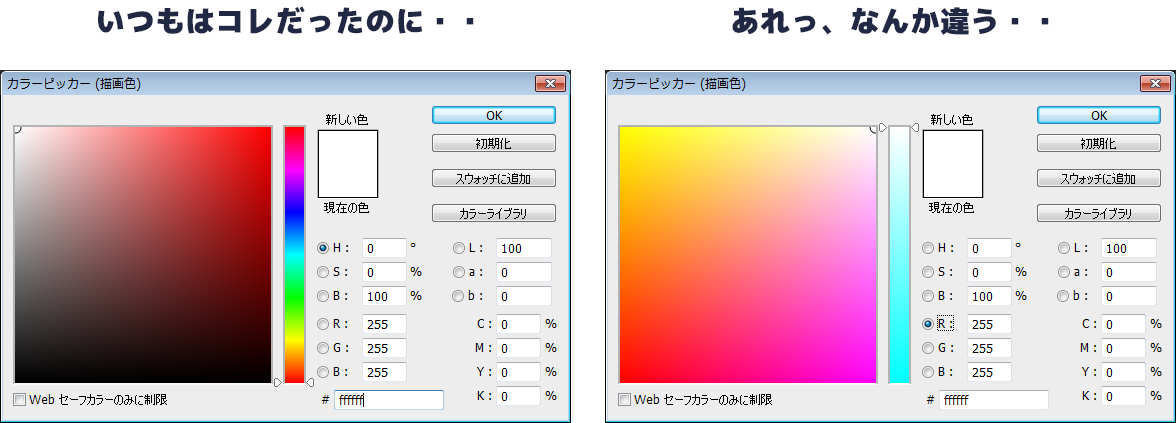1176x423 pixels.
Task: Select the Lab 'a' radio button in right dialog
Action: pyautogui.click(x=1064, y=272)
